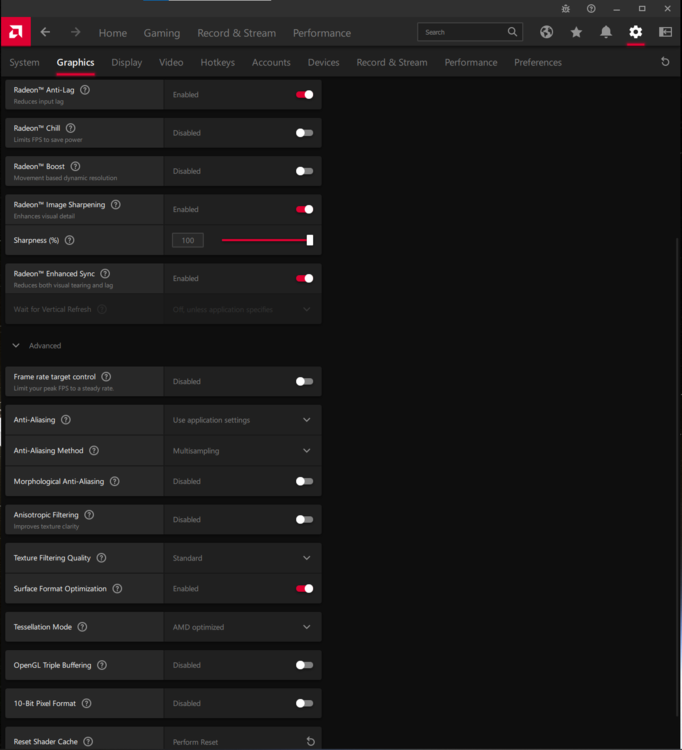Switch to the System tab
682x750 pixels.
[x=24, y=62]
